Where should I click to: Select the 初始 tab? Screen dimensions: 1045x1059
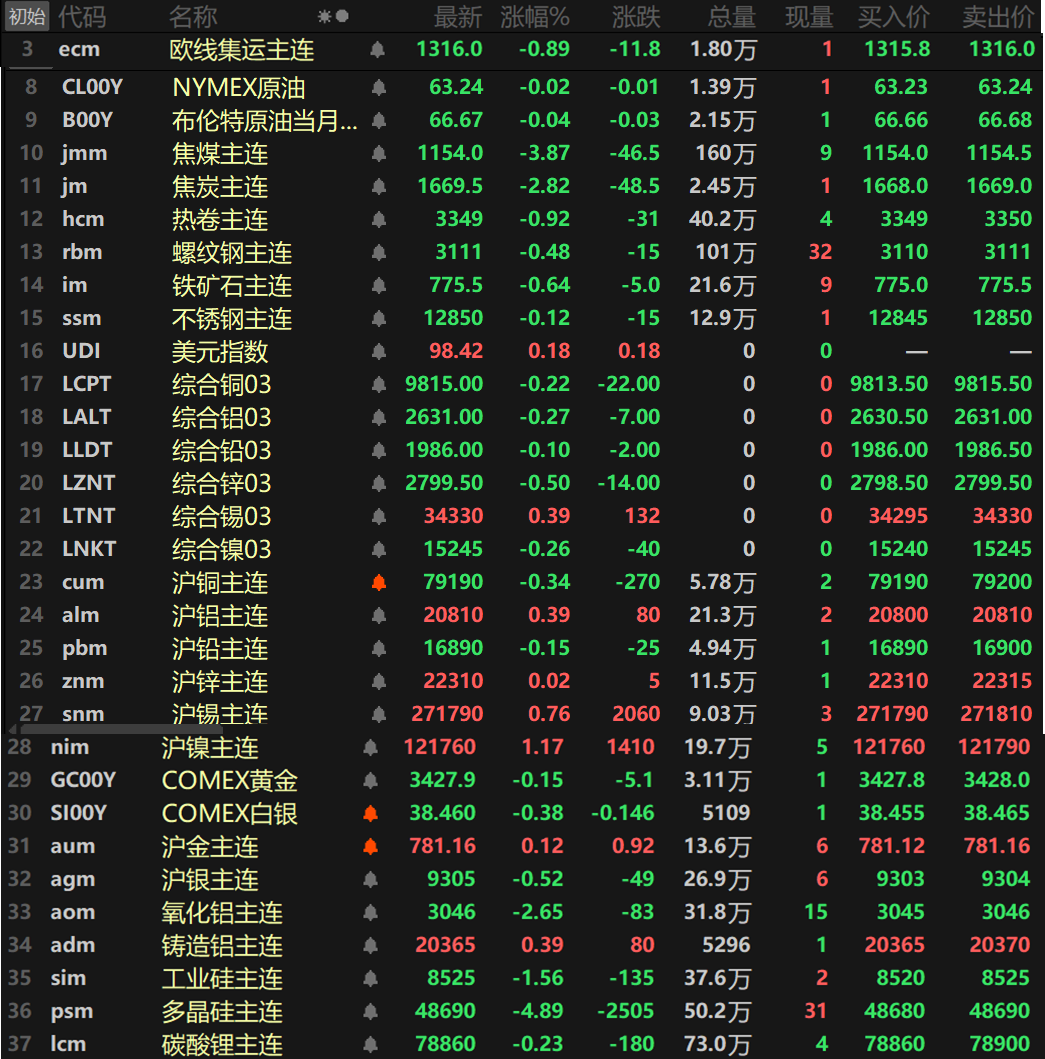[x=27, y=16]
